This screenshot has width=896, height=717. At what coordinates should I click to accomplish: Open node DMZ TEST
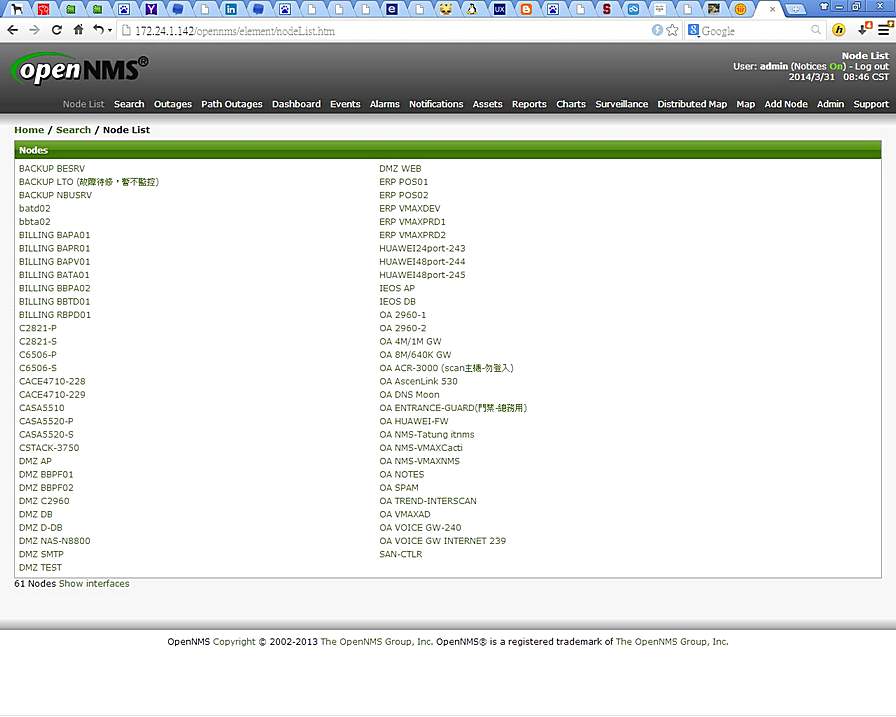click(40, 567)
